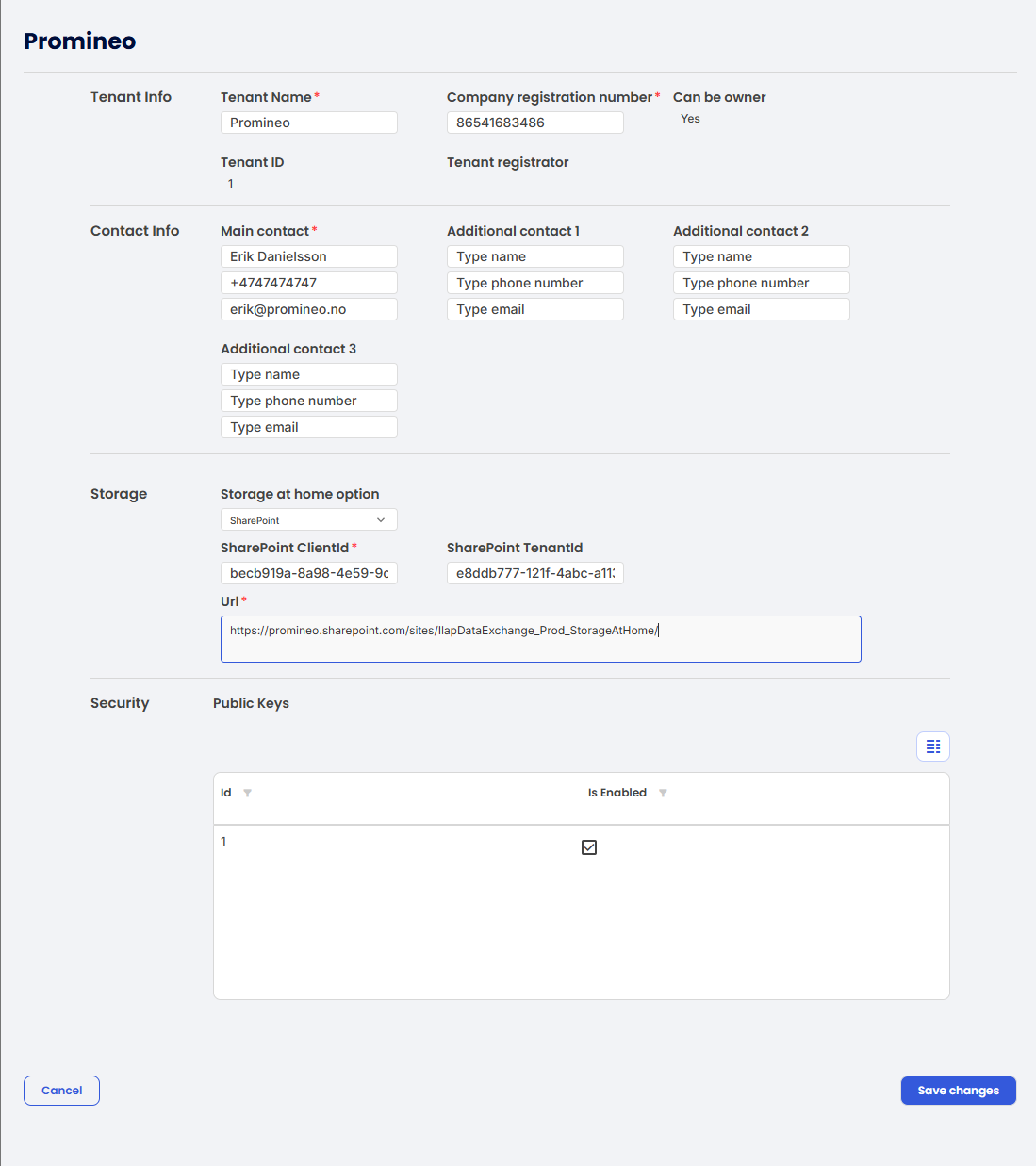Click the Public Keys heading
This screenshot has width=1036, height=1166.
tap(251, 703)
